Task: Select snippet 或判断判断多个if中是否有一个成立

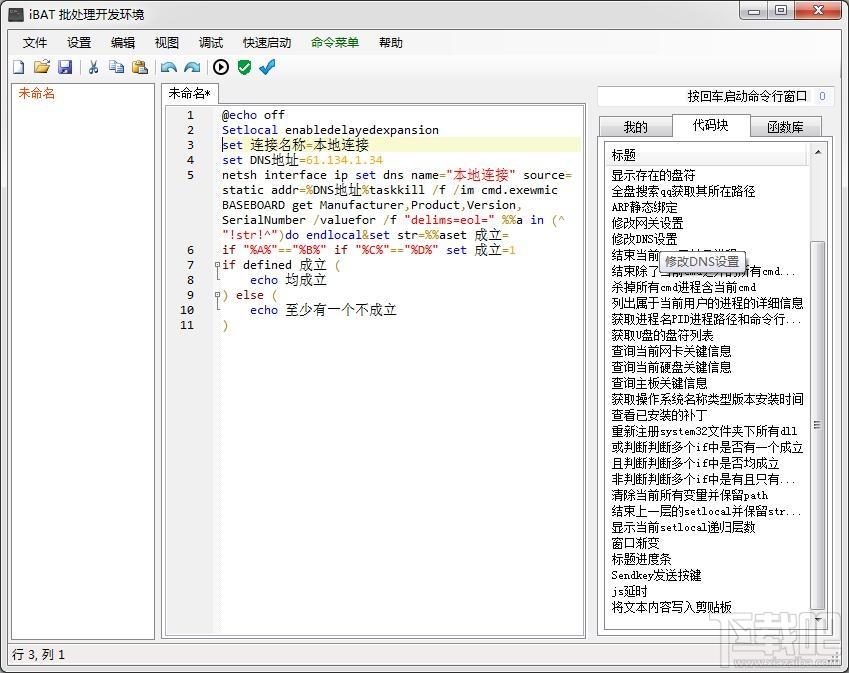Action: pyautogui.click(x=707, y=447)
